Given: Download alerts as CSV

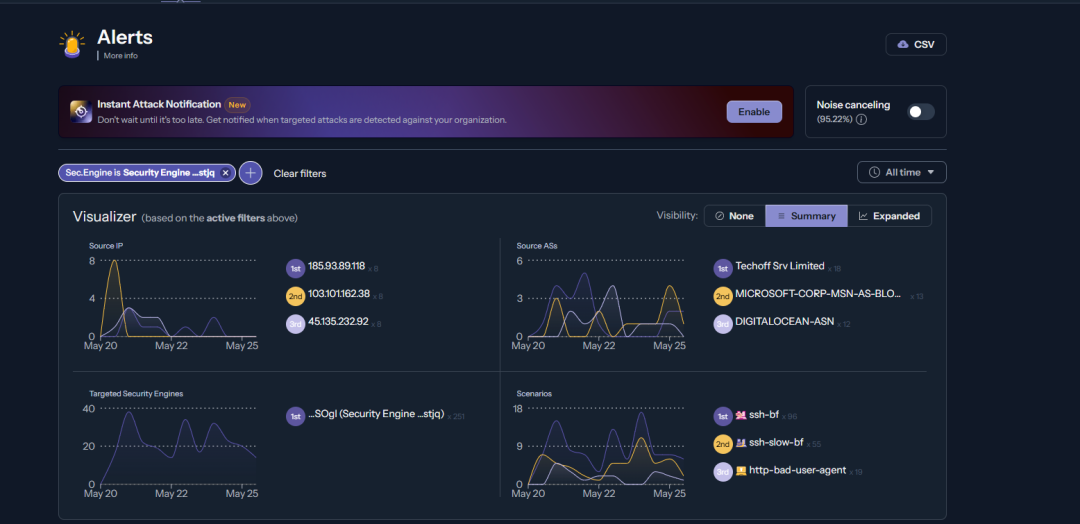Looking at the screenshot, I should 915,44.
